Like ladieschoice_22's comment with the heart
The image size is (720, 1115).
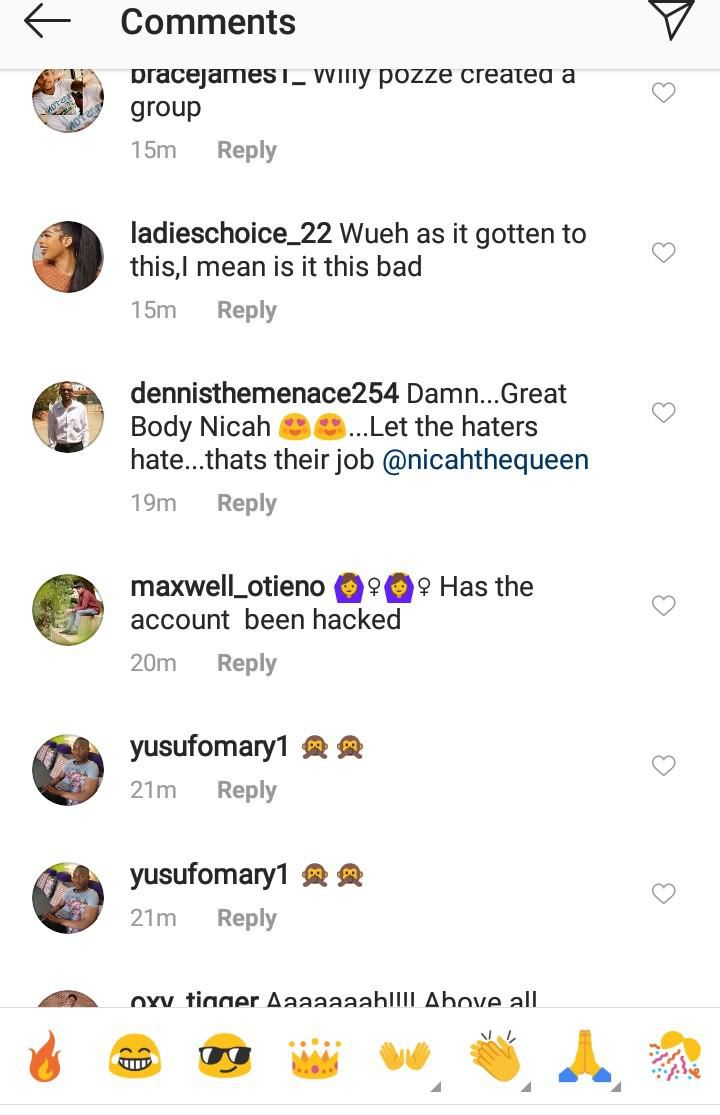click(663, 253)
